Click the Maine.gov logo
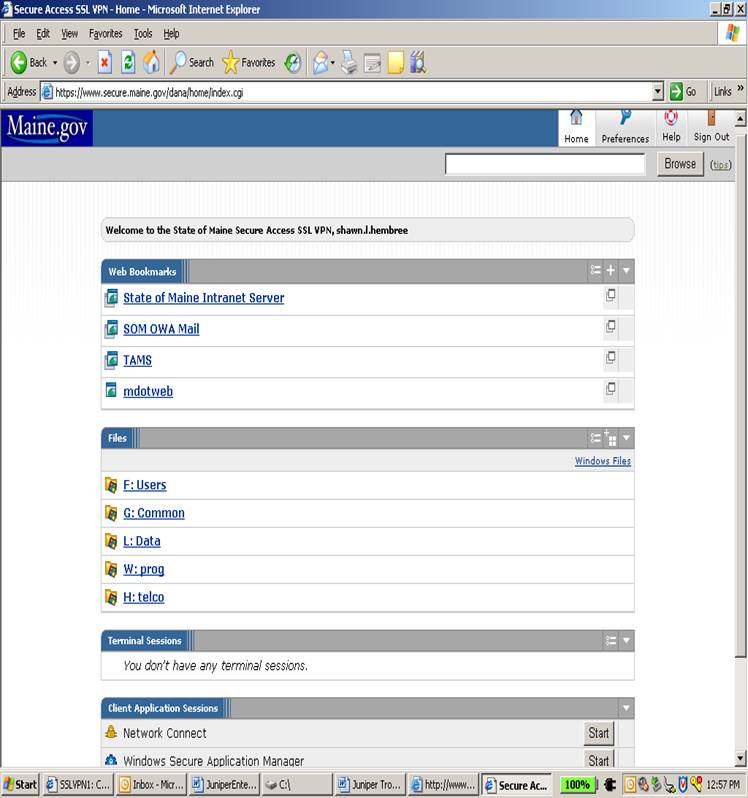748x798 pixels. point(47,128)
